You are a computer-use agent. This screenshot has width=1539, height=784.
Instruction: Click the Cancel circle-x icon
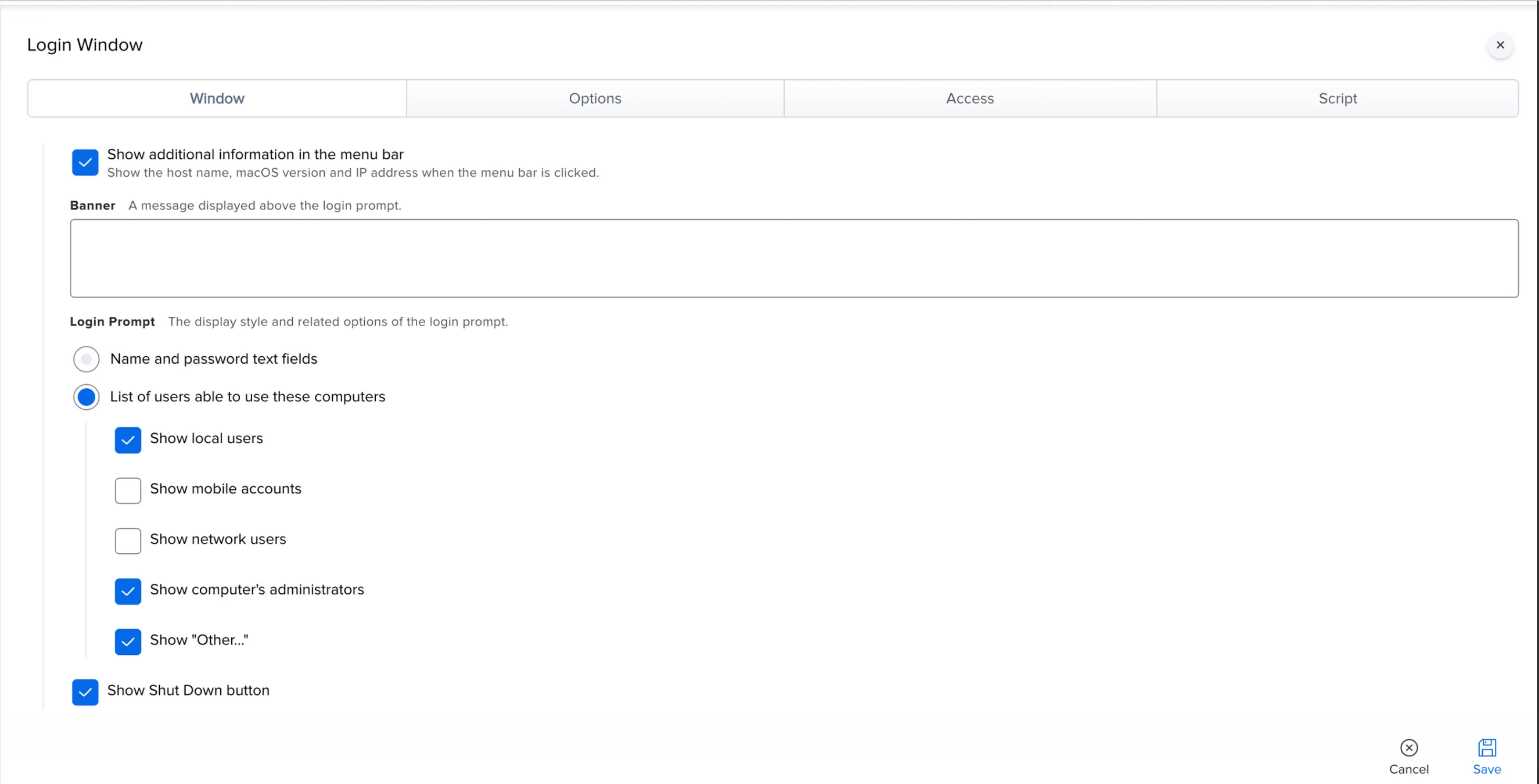[1408, 747]
